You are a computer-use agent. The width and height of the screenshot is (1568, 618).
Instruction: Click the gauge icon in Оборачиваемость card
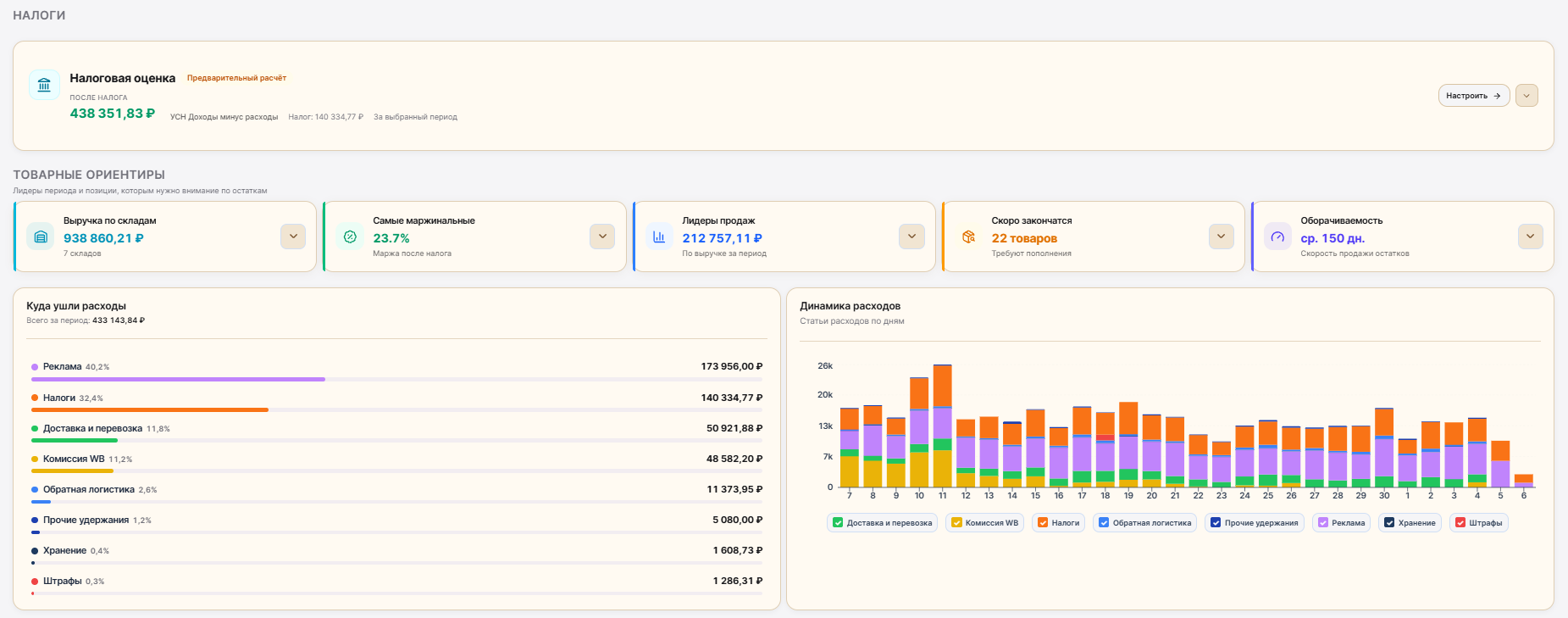(1277, 237)
